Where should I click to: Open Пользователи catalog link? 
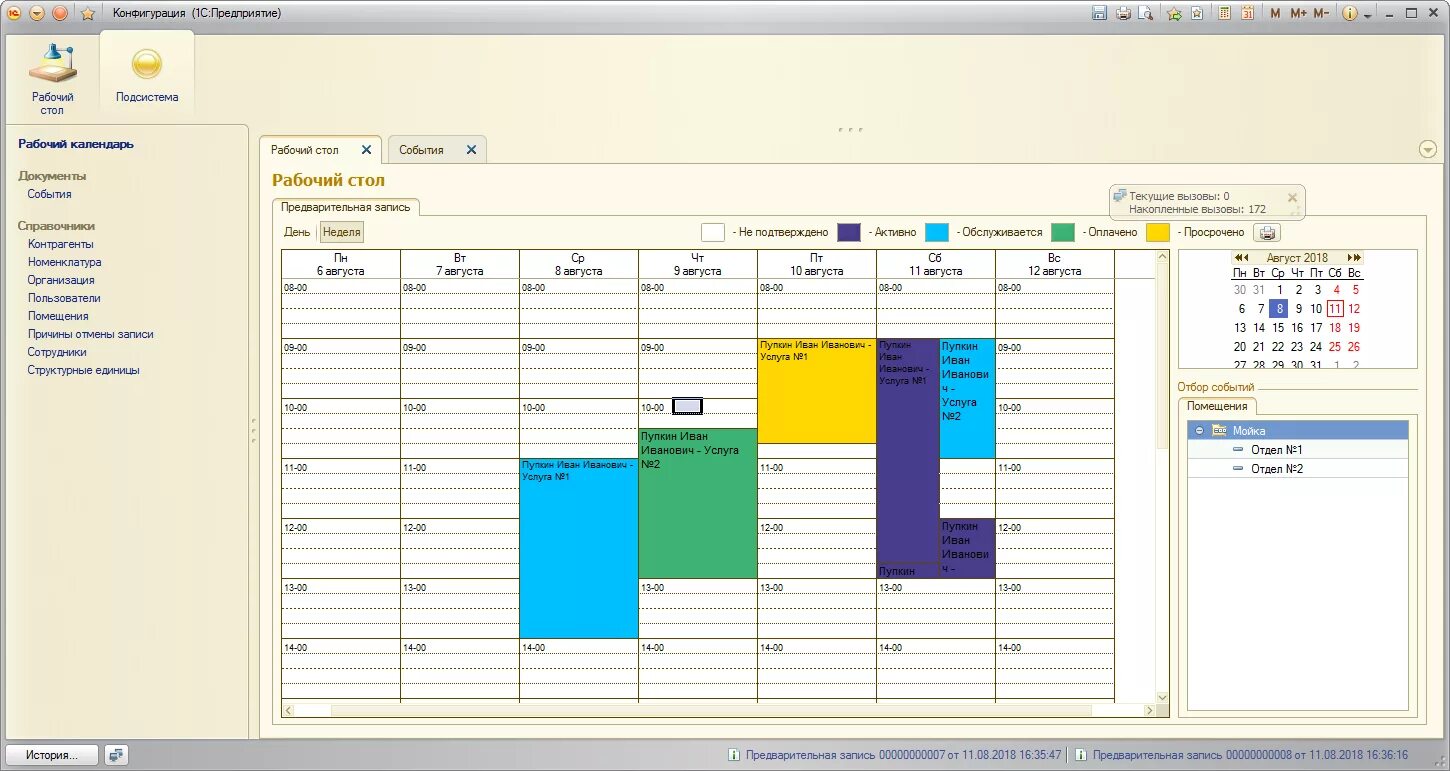point(64,298)
